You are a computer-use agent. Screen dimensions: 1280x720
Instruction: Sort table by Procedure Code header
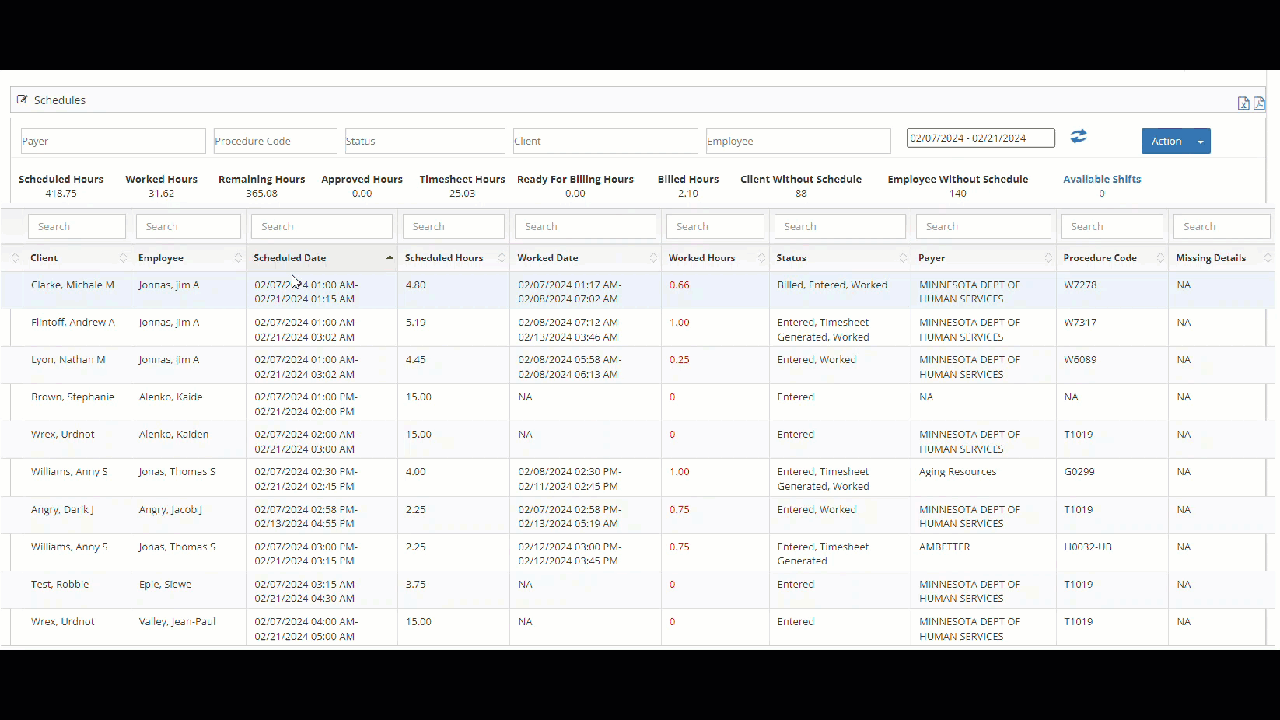click(x=1099, y=258)
